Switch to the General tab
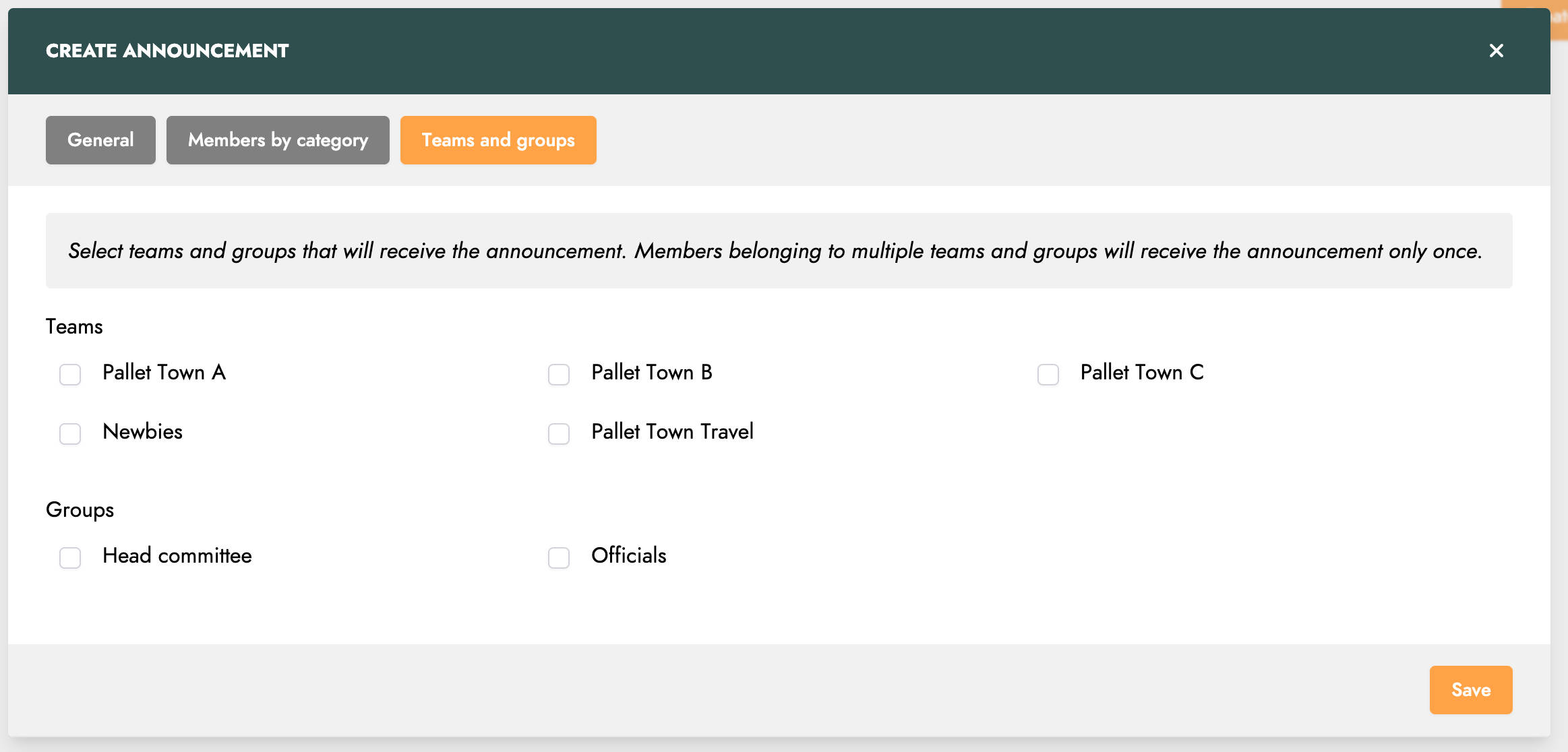The height and width of the screenshot is (752, 1568). click(x=100, y=140)
